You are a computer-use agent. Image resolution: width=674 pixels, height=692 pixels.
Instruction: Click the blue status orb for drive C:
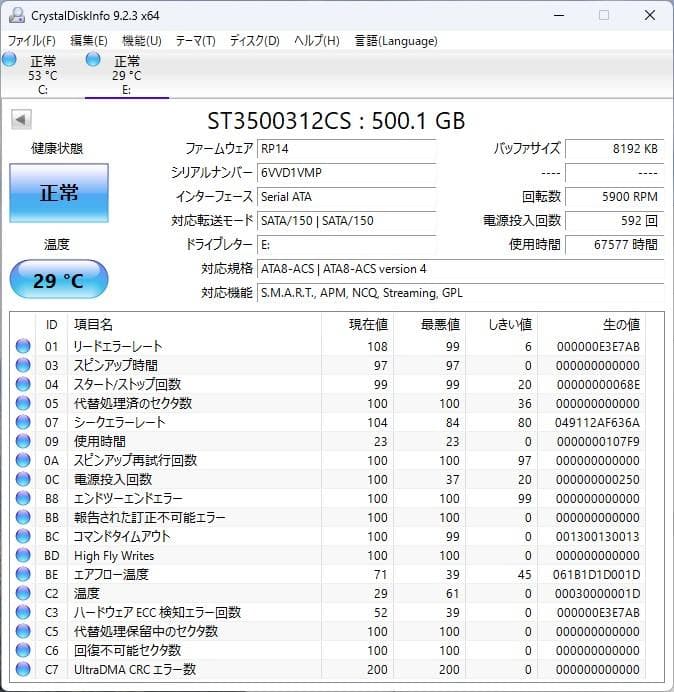[x=9, y=60]
